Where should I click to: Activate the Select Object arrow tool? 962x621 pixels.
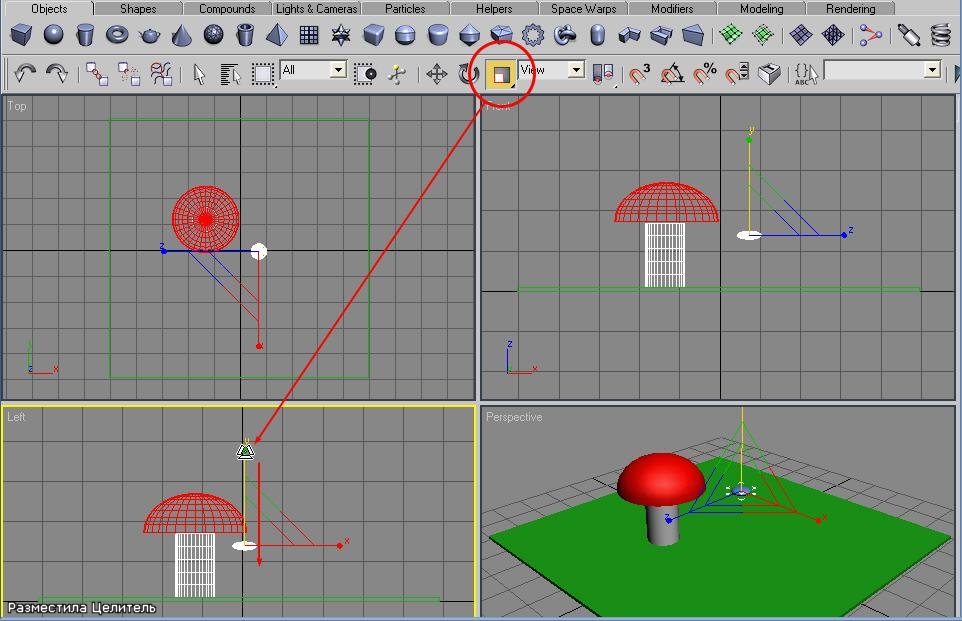tap(199, 75)
